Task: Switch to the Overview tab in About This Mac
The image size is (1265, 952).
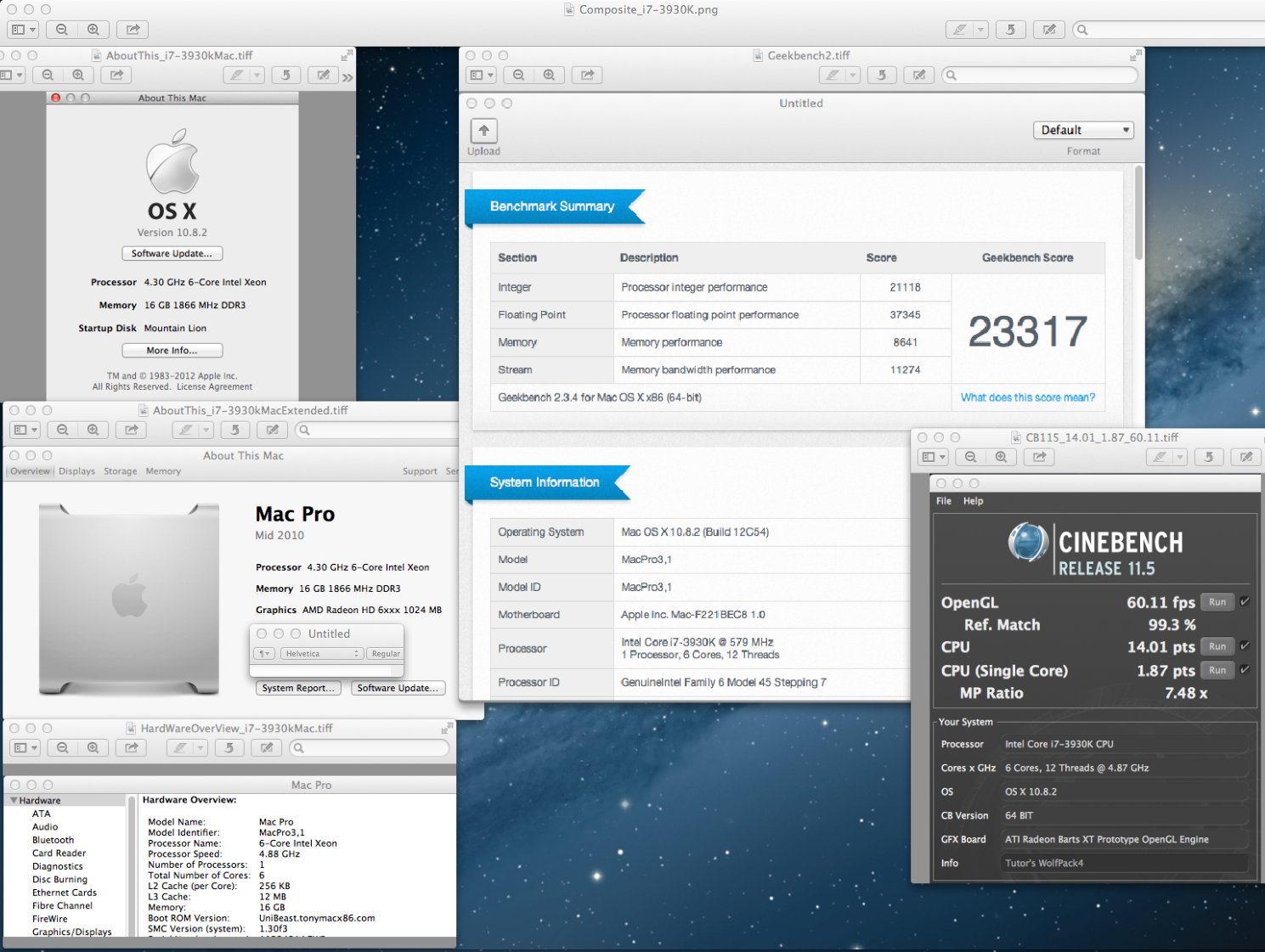Action: pos(31,471)
